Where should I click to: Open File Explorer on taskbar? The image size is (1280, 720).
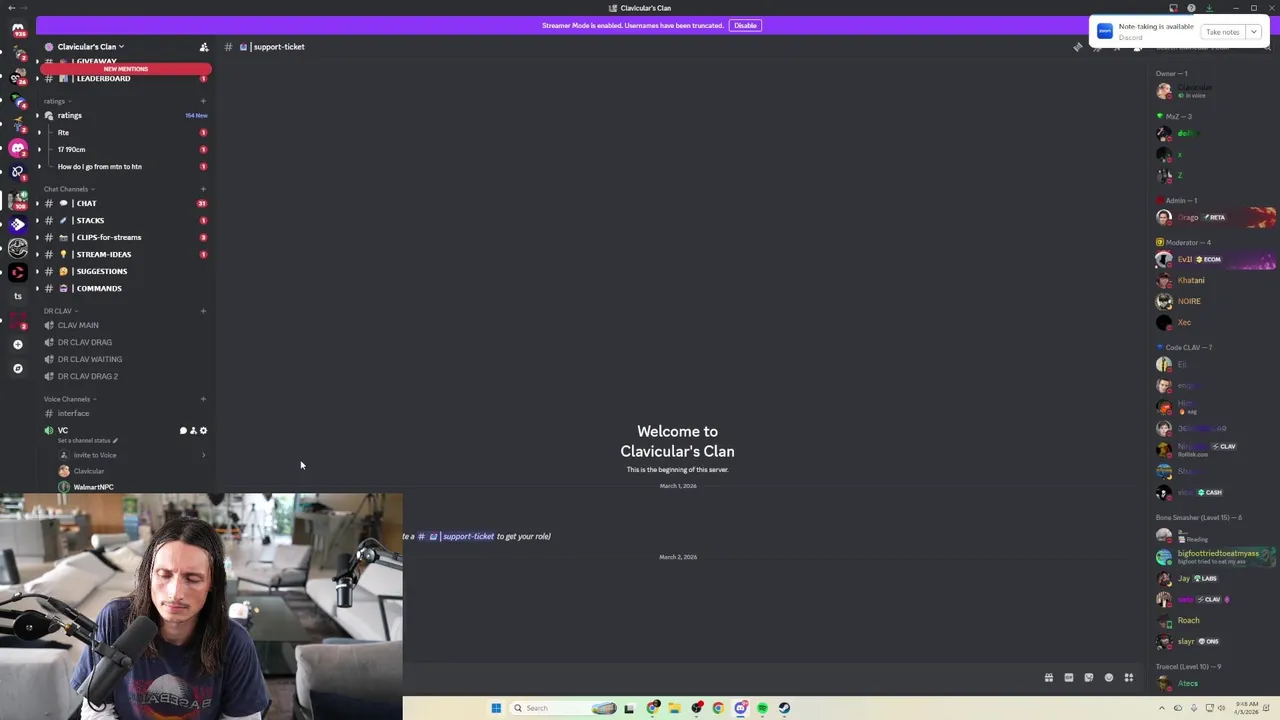[674, 708]
